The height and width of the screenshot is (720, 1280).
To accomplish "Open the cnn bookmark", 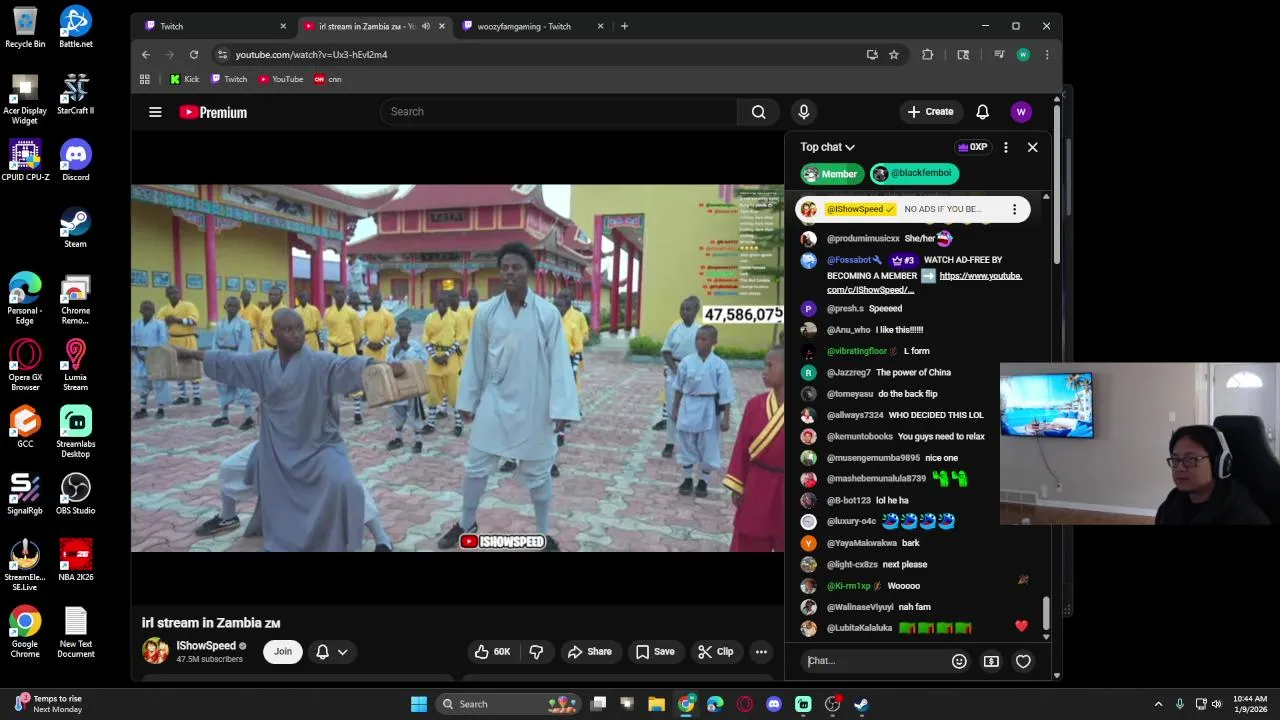I will 328,79.
